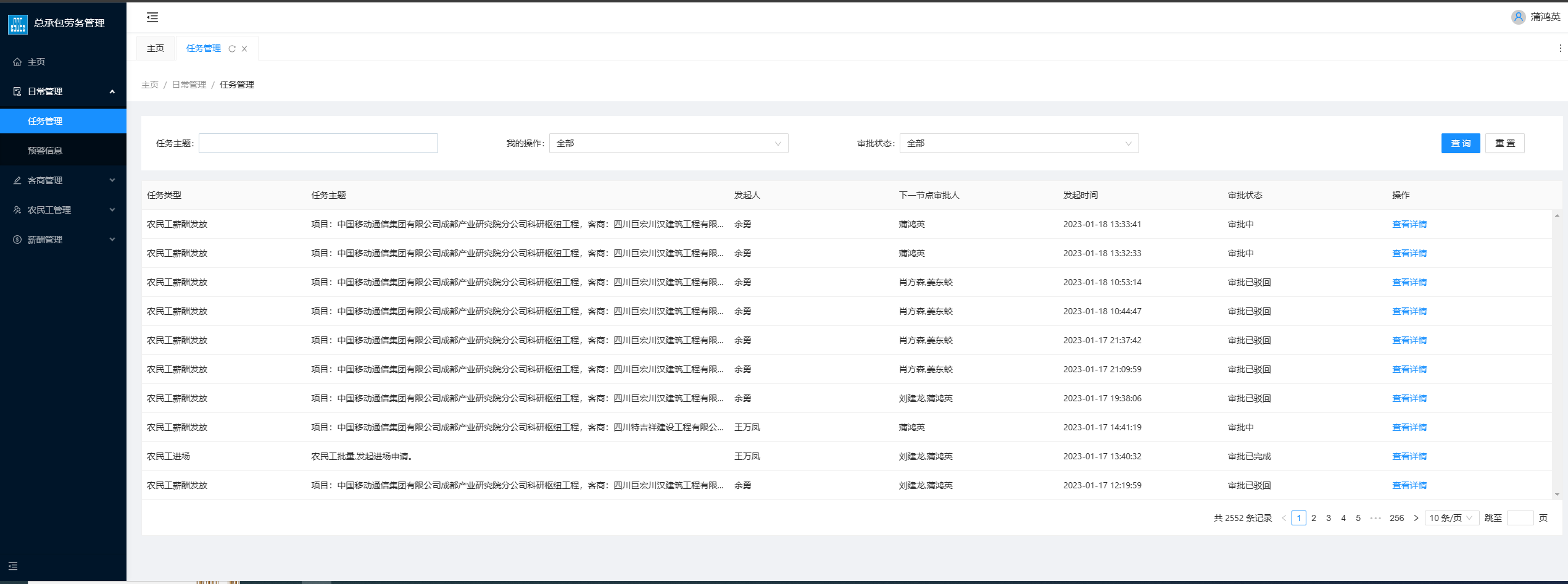Open the 我的操作 dropdown

click(668, 143)
